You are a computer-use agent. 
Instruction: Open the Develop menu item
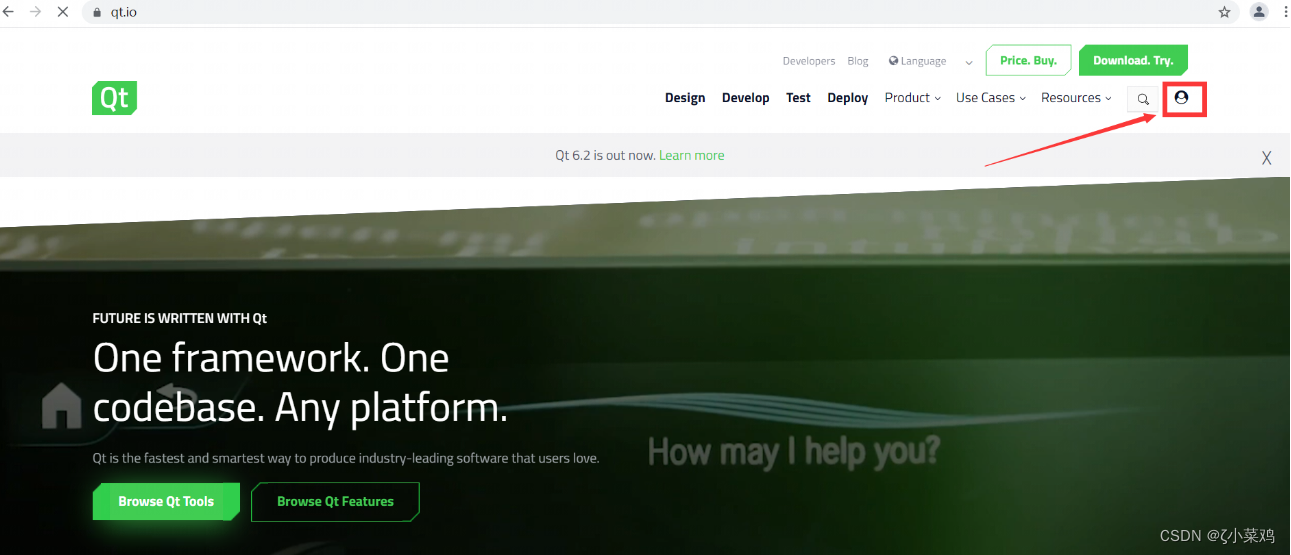[x=746, y=98]
